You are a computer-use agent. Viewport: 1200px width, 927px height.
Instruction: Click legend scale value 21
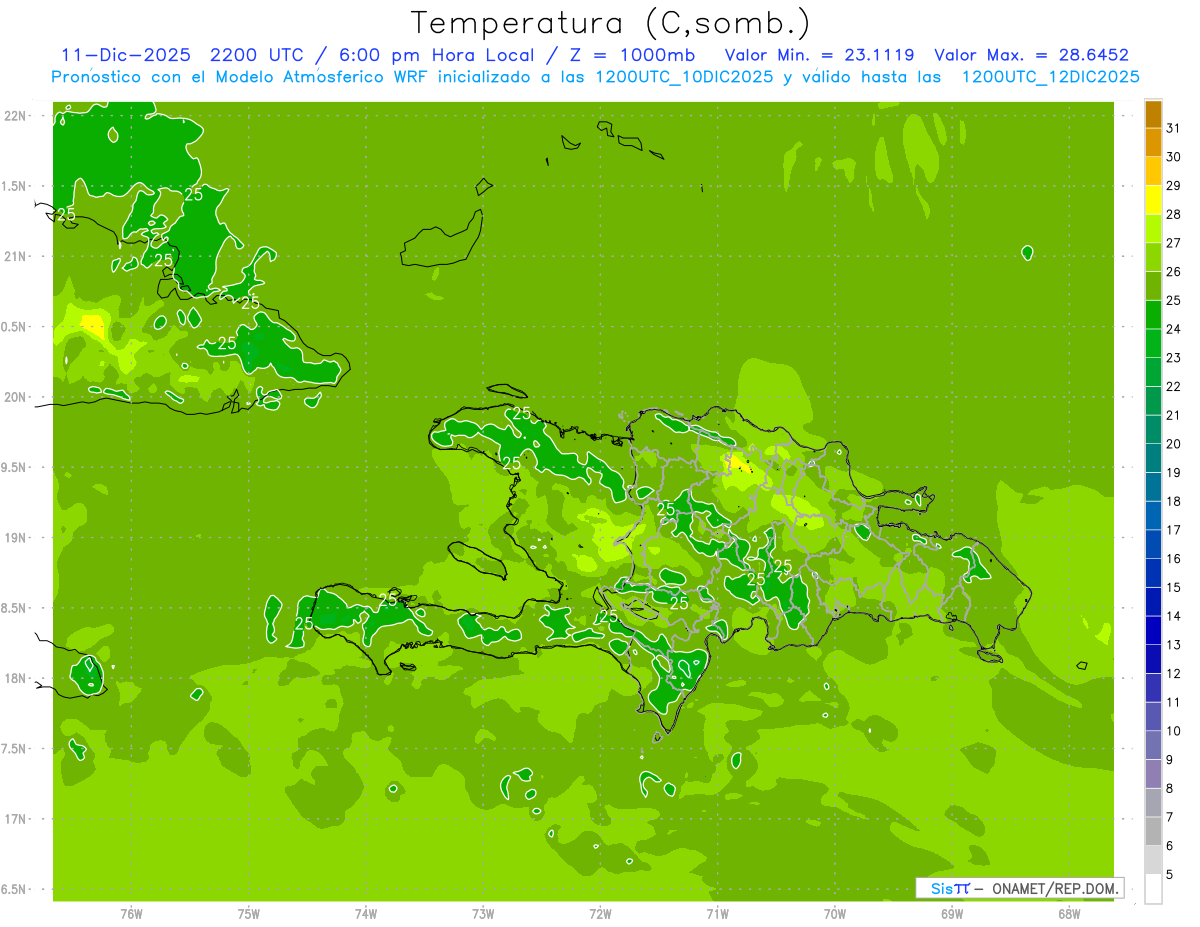[x=1173, y=415]
